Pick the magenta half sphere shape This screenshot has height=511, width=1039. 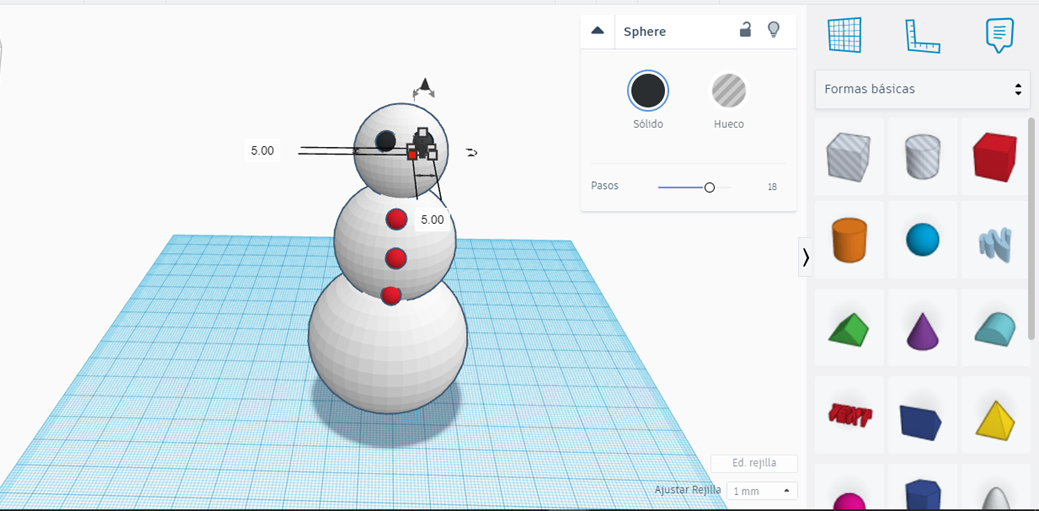[x=849, y=502]
